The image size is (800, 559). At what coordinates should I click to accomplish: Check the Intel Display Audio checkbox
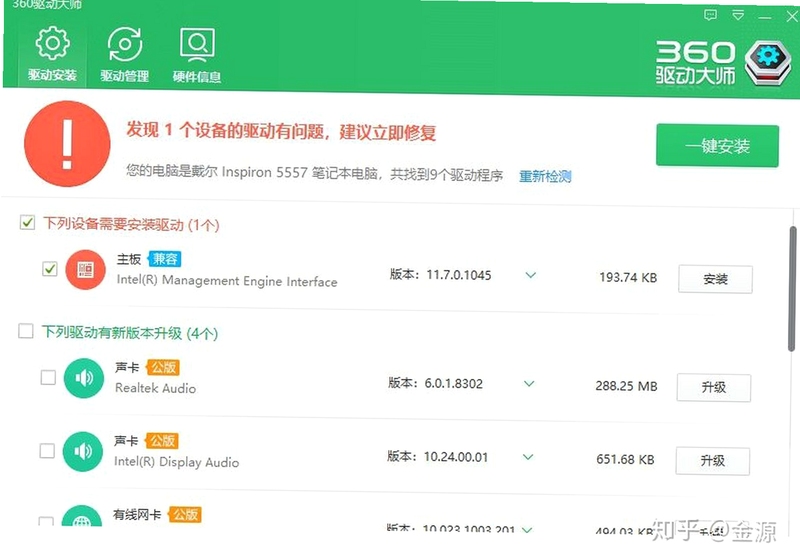[x=47, y=450]
